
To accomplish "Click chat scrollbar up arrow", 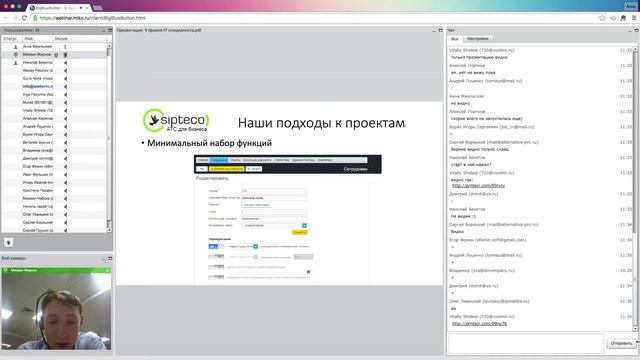I will [635, 49].
